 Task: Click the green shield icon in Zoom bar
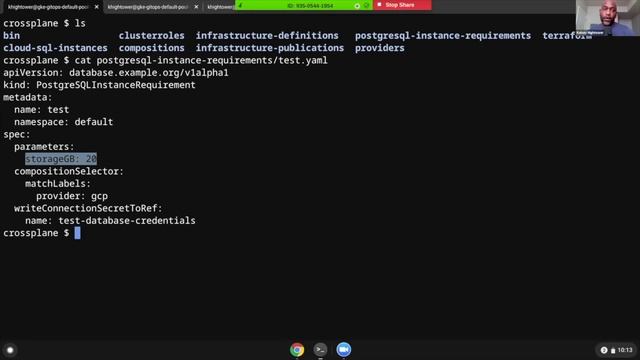point(366,5)
